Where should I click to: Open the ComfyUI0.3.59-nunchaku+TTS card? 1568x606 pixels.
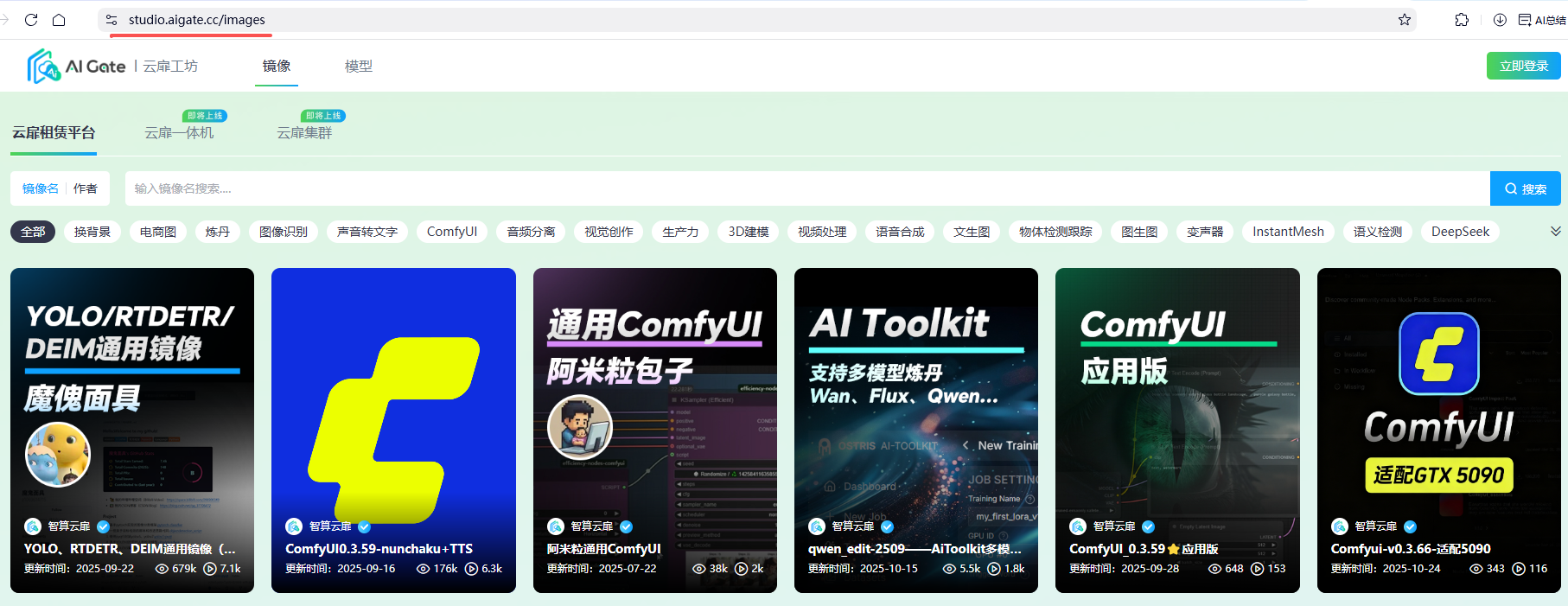tap(393, 431)
